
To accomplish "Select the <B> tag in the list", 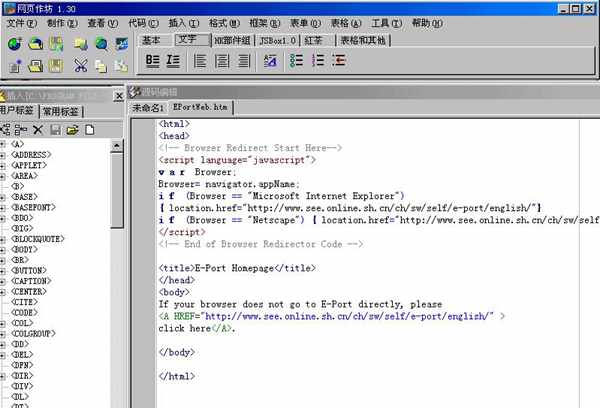I will tap(18, 187).
